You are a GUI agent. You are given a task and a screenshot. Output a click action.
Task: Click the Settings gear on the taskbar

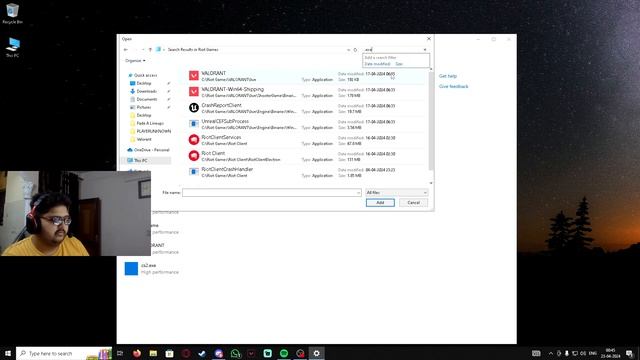(316, 353)
